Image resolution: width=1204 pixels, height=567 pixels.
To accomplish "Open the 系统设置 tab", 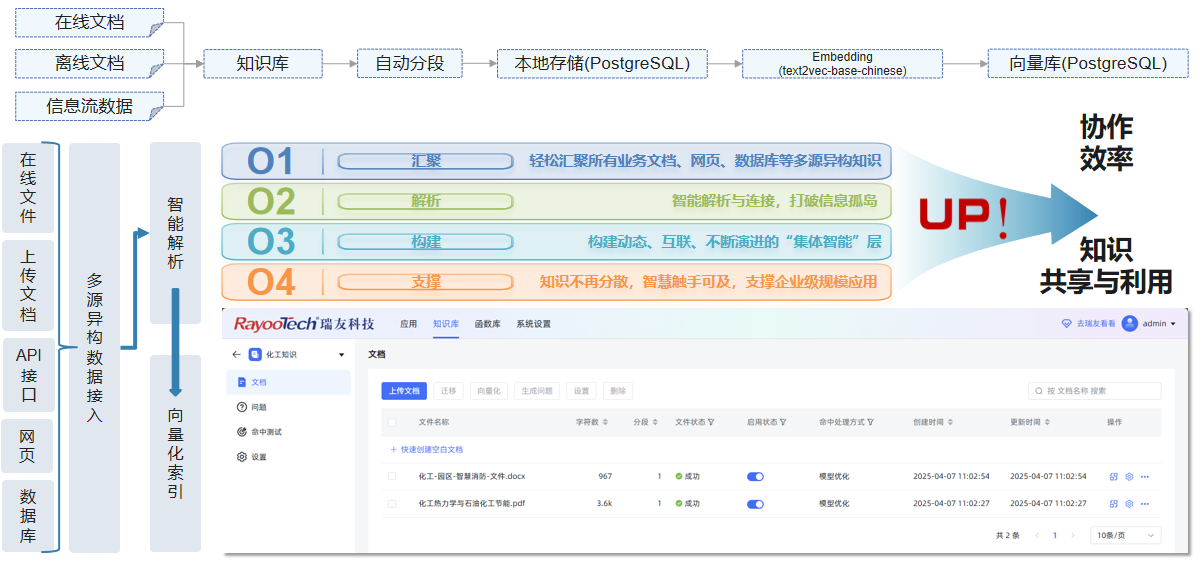I will (x=533, y=324).
